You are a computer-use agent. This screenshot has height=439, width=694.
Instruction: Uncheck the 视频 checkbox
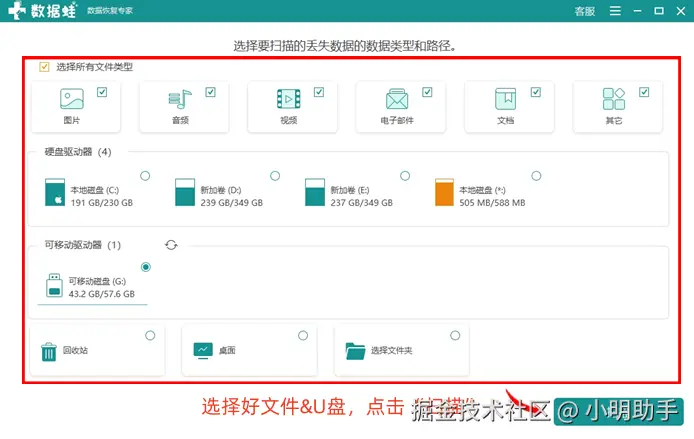pyautogui.click(x=319, y=92)
